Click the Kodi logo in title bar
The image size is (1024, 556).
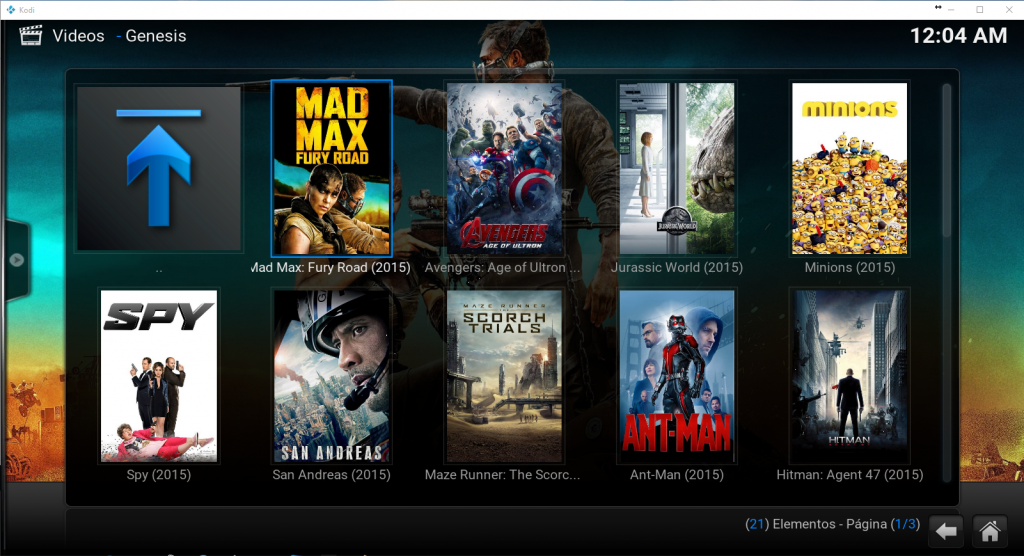point(10,9)
